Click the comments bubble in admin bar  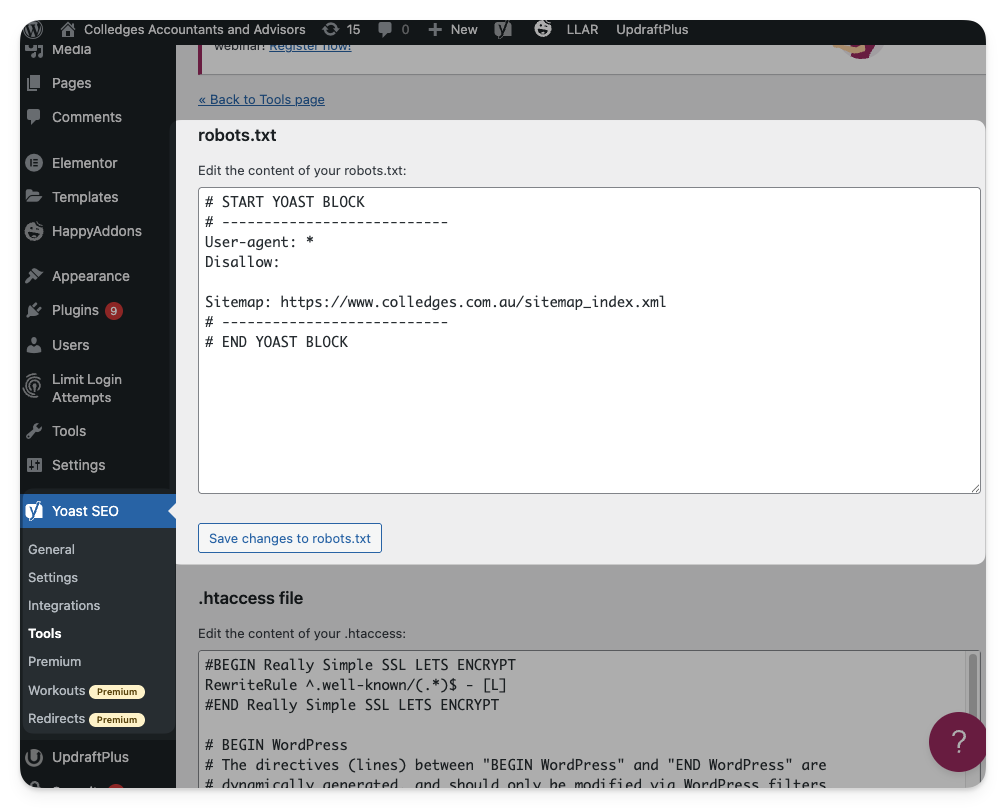(x=384, y=29)
